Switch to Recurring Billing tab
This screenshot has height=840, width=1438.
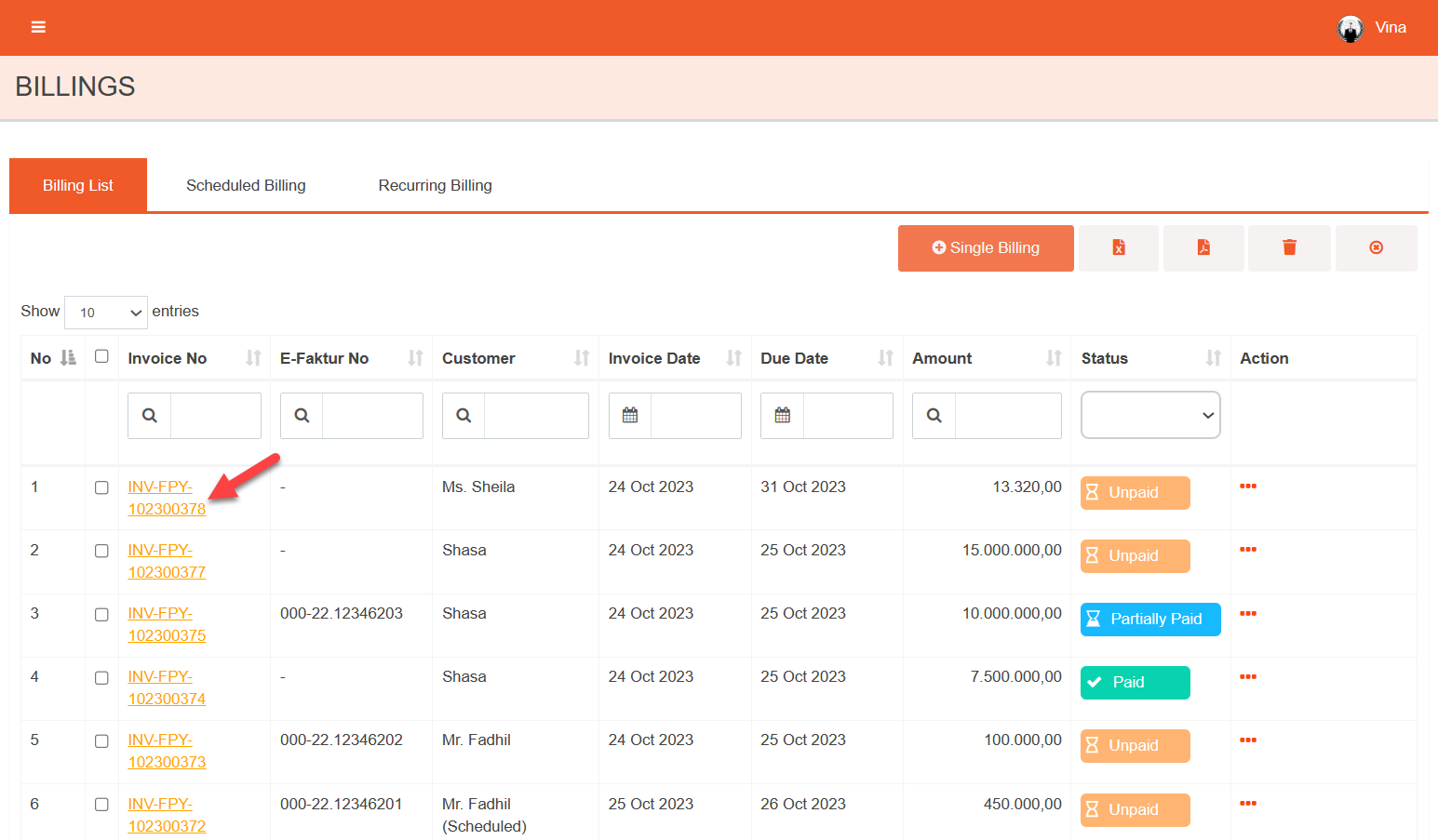tap(435, 185)
